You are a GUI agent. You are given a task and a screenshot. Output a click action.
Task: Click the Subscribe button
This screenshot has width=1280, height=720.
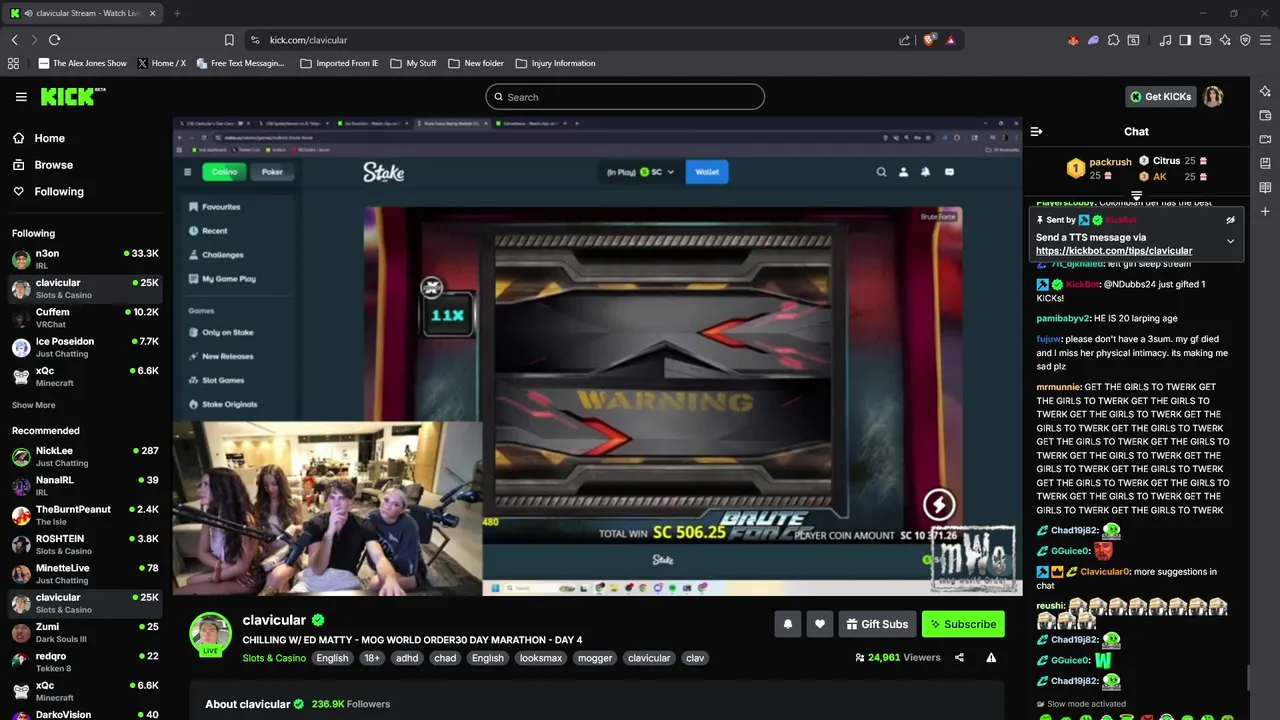(963, 624)
